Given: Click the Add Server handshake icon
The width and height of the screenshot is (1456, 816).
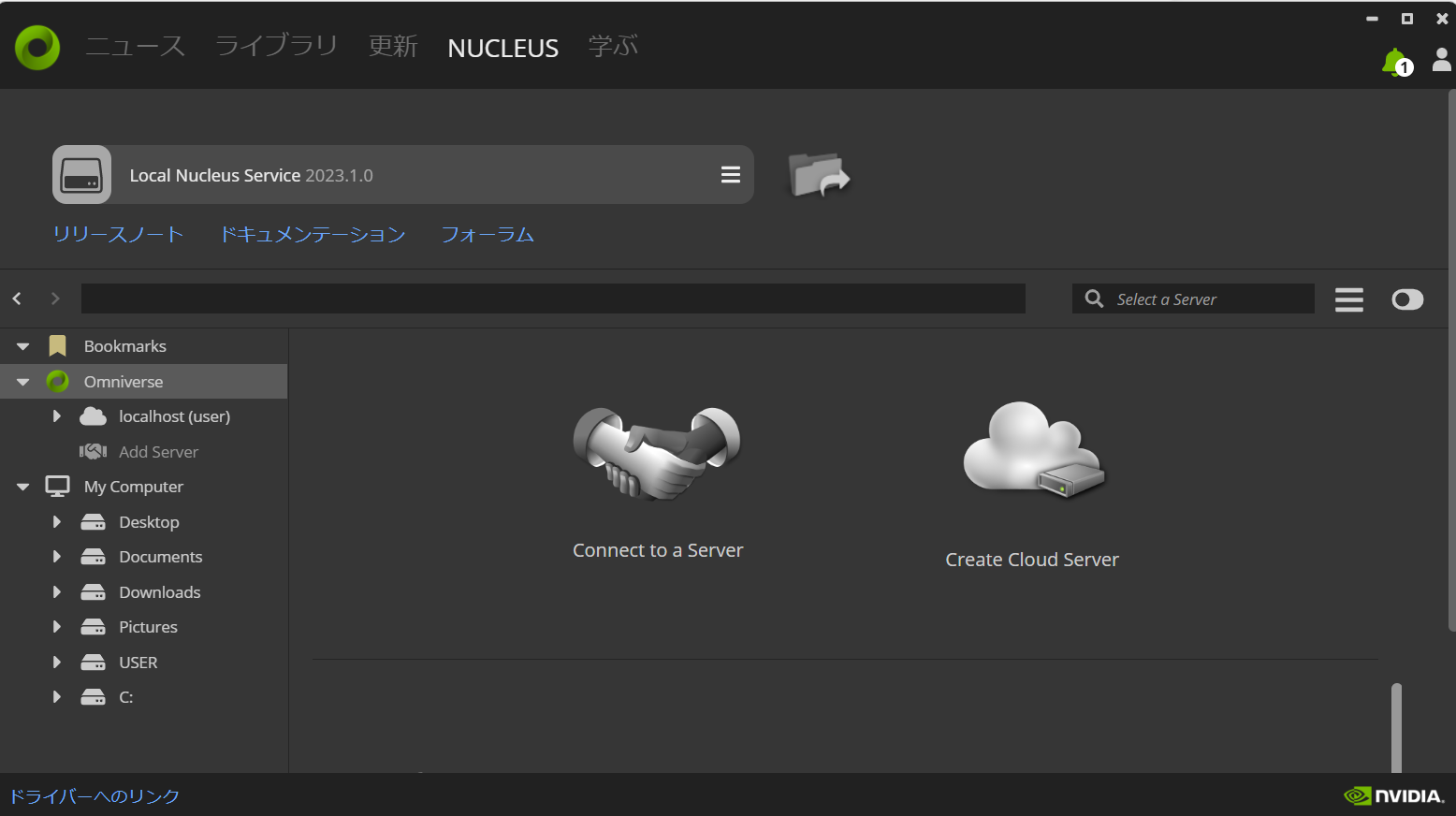Looking at the screenshot, I should [x=93, y=452].
